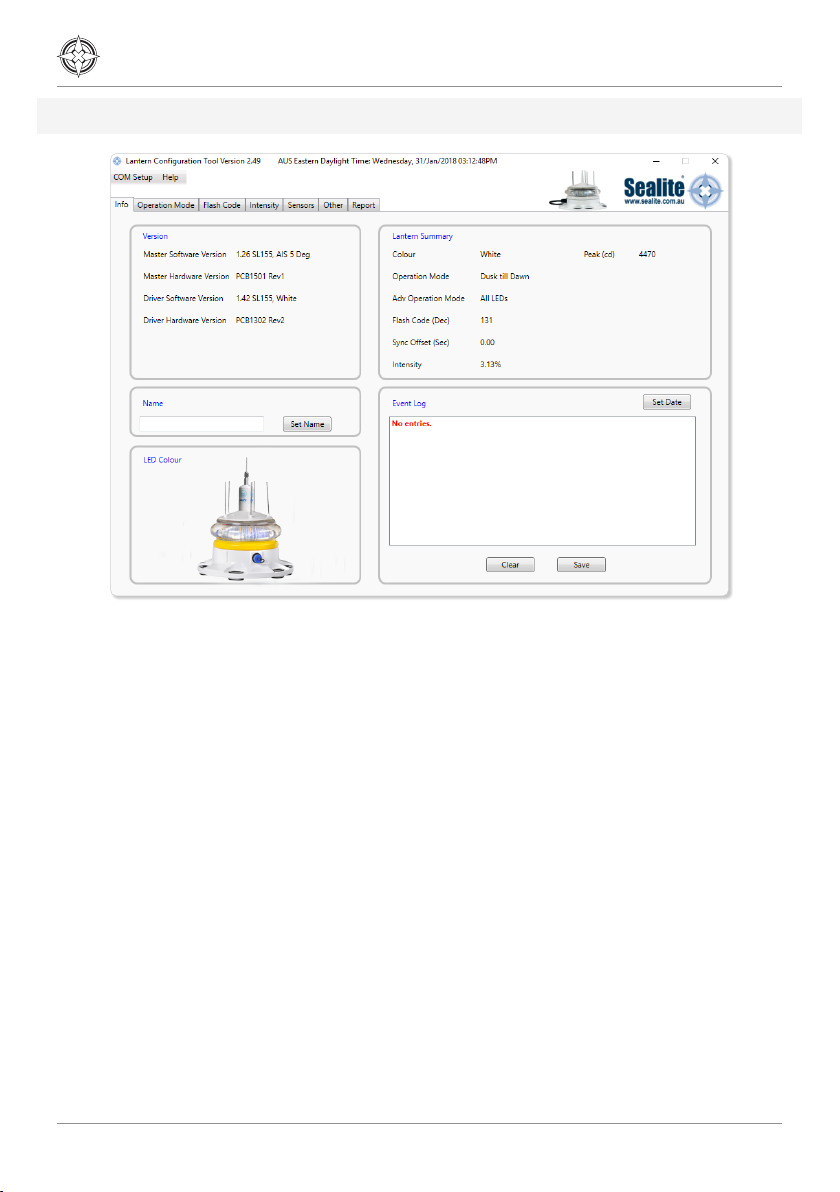Save the event log
840x1192 pixels.
581,565
